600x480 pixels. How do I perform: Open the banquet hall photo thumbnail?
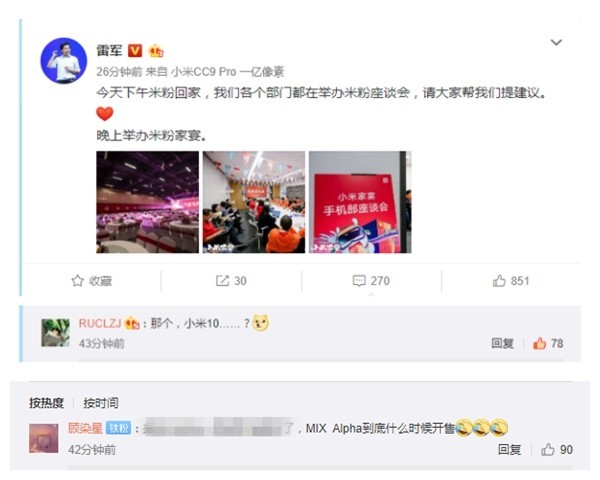(x=147, y=202)
